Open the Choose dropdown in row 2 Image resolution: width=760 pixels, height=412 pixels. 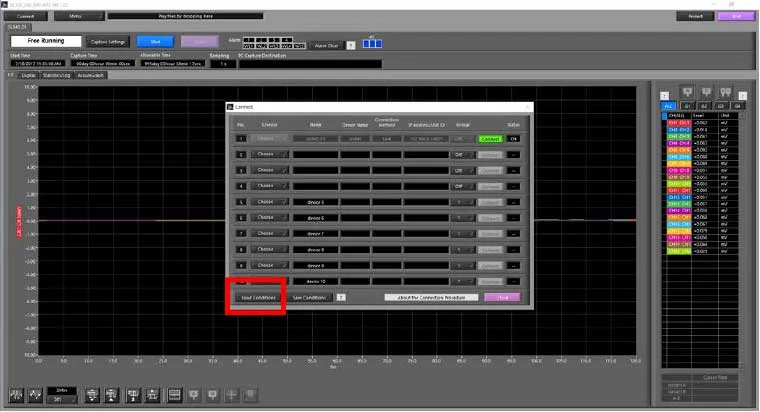coord(270,154)
